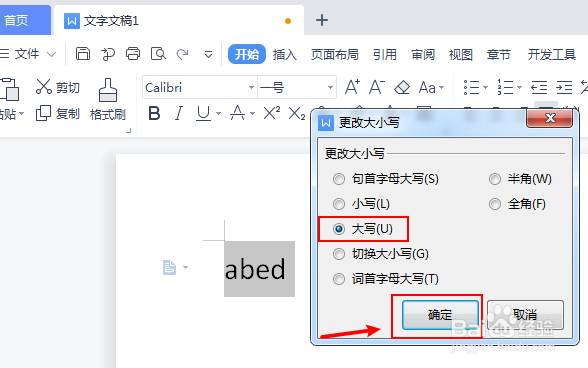
Task: Click the selected text abed
Action: [255, 269]
